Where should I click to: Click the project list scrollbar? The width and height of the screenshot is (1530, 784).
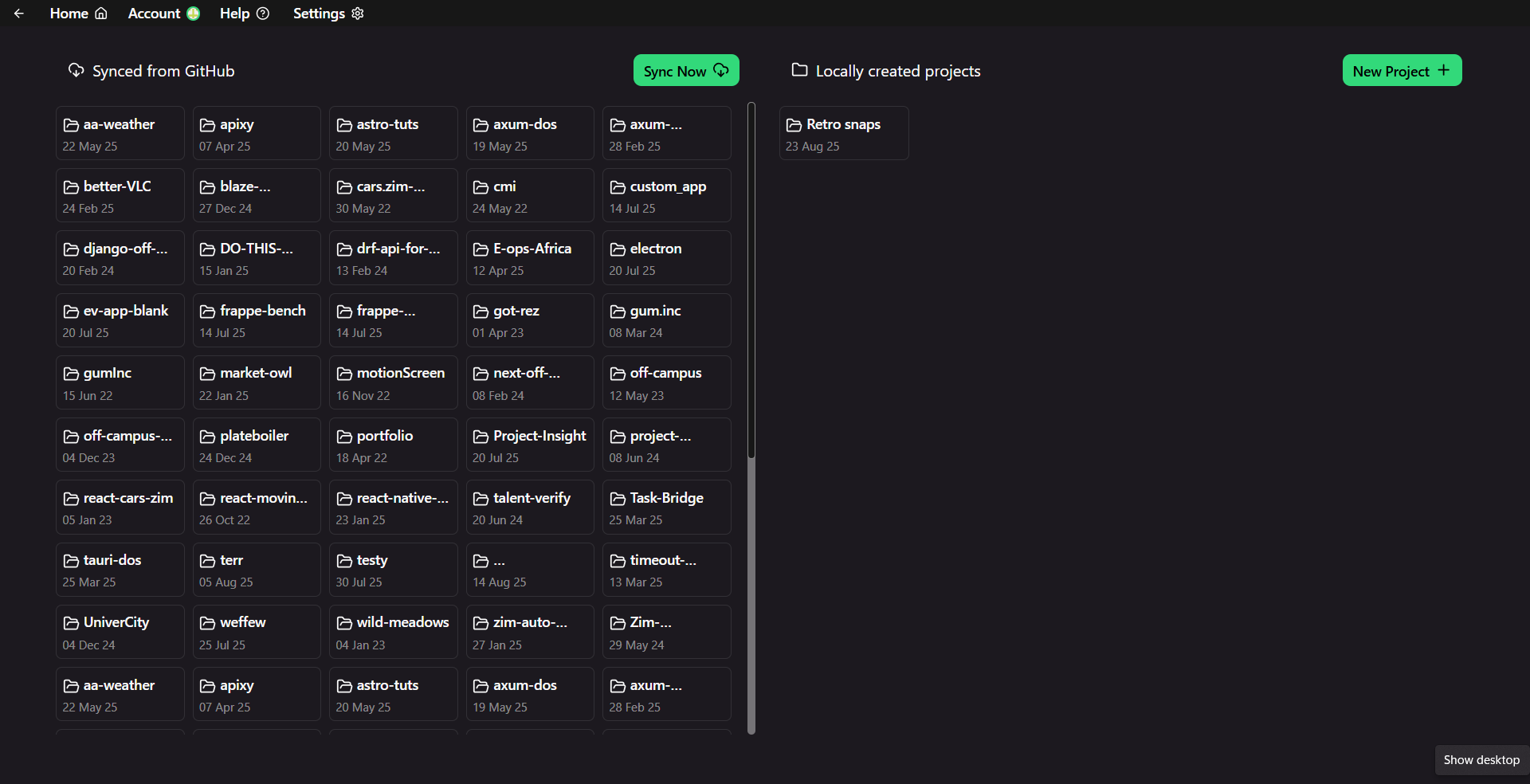tap(751, 418)
